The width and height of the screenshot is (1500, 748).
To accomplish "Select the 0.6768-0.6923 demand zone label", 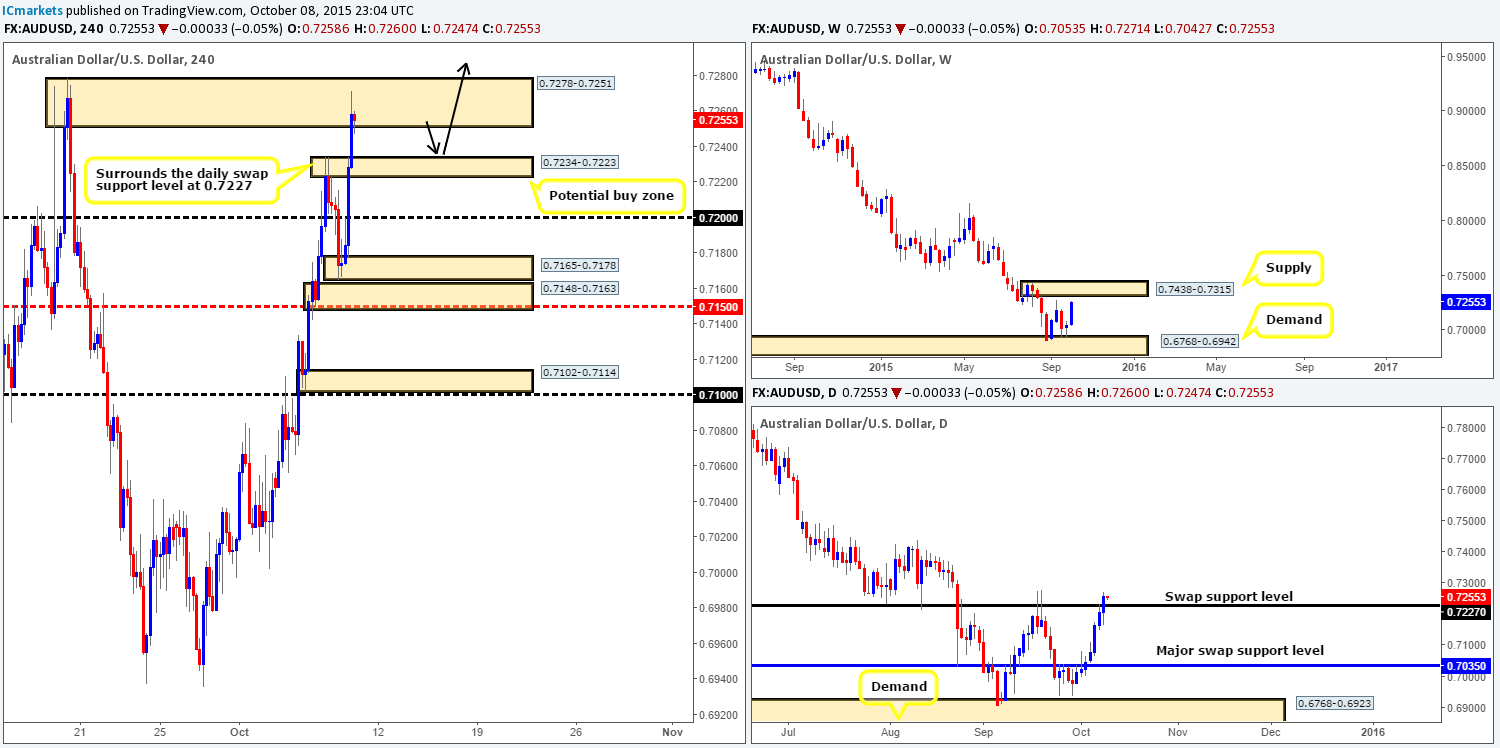I will pyautogui.click(x=1334, y=703).
